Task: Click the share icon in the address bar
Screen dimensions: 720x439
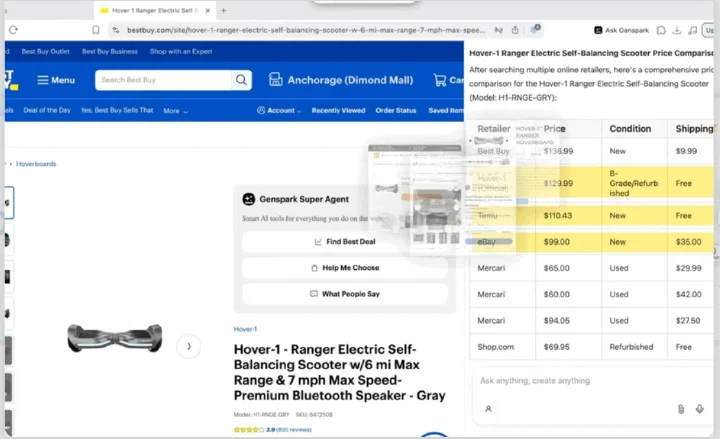Action: (515, 30)
